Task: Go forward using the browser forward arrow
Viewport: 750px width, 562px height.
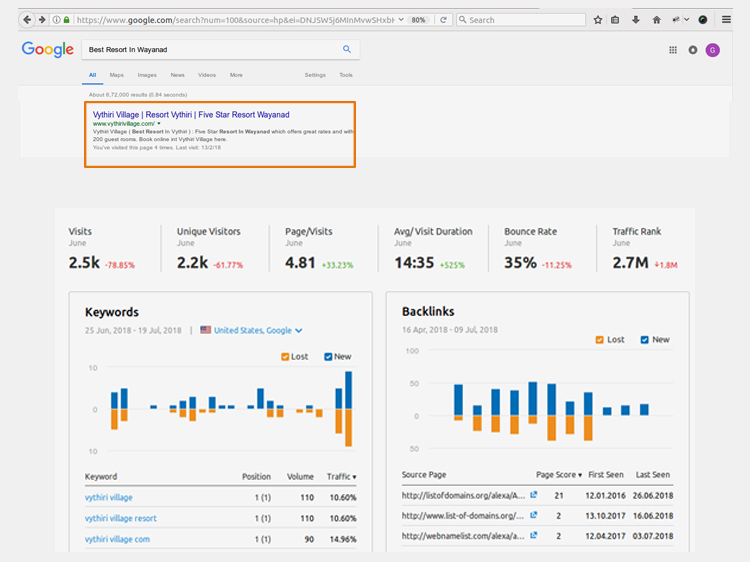Action: 42,20
